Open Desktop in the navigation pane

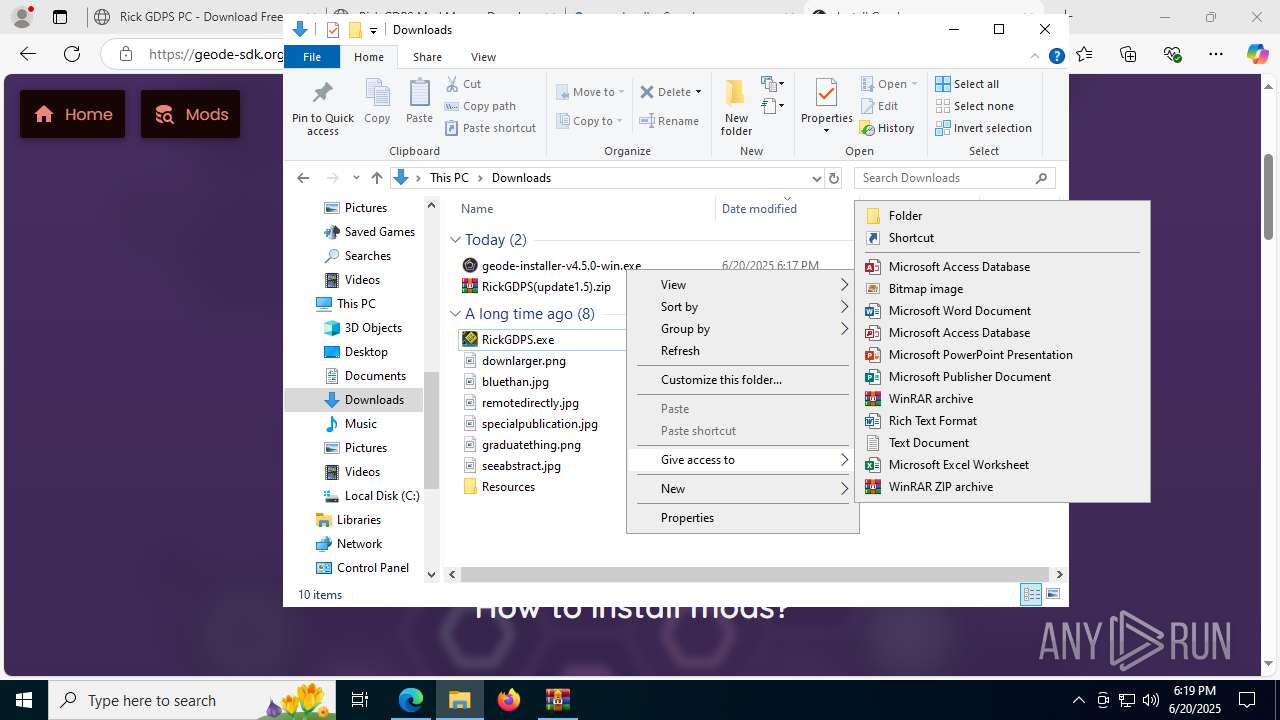tap(355, 352)
